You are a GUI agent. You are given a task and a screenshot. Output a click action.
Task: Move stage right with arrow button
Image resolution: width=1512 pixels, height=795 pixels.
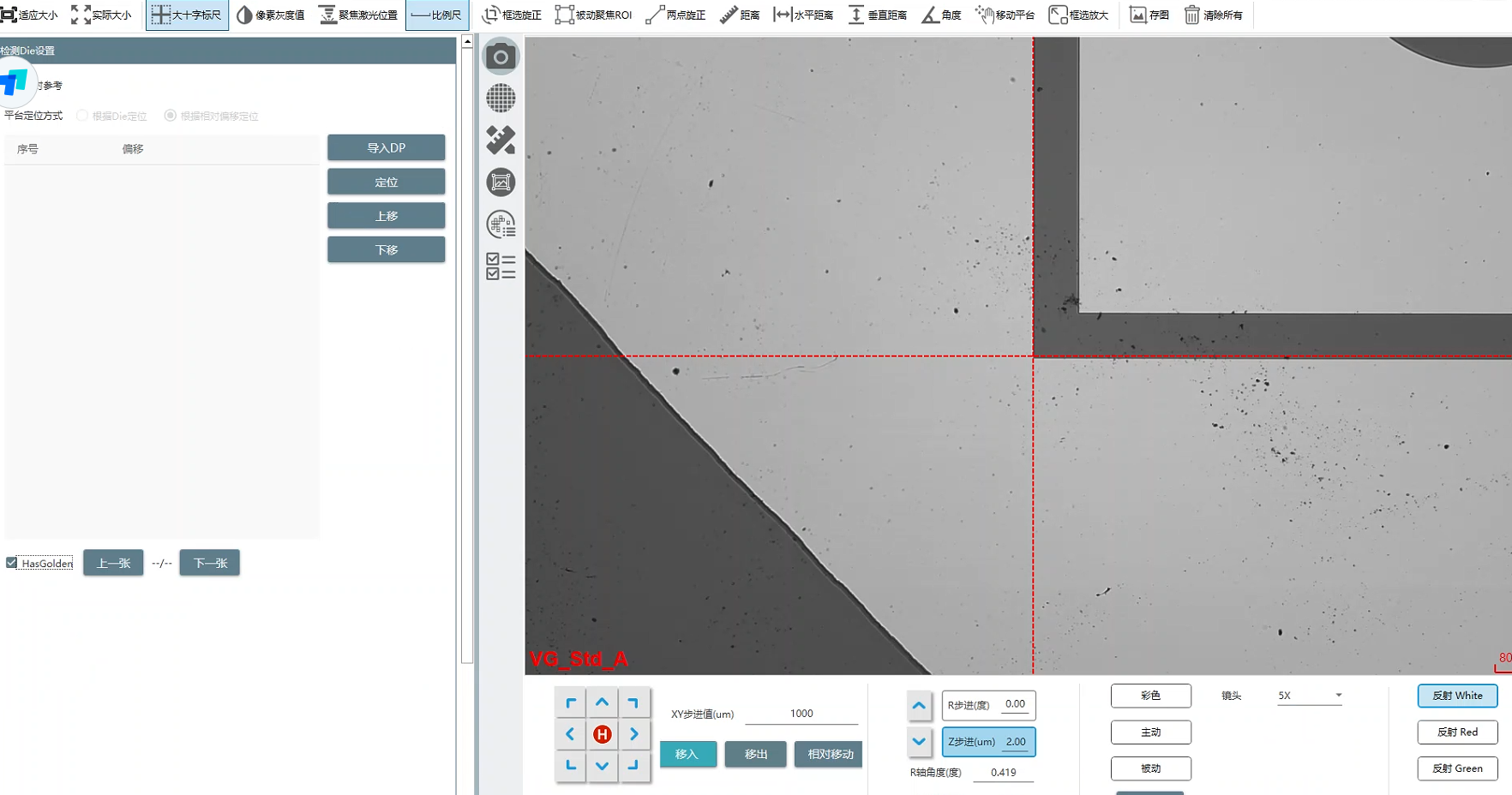[x=634, y=734]
